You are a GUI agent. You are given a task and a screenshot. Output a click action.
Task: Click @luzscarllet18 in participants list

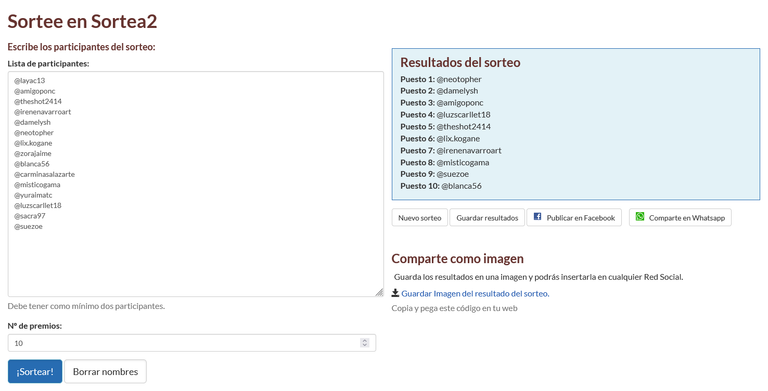coord(38,206)
